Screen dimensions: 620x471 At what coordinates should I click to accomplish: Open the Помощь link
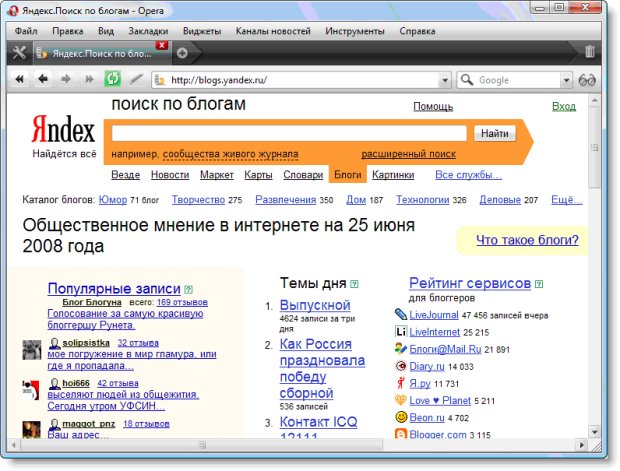(433, 106)
